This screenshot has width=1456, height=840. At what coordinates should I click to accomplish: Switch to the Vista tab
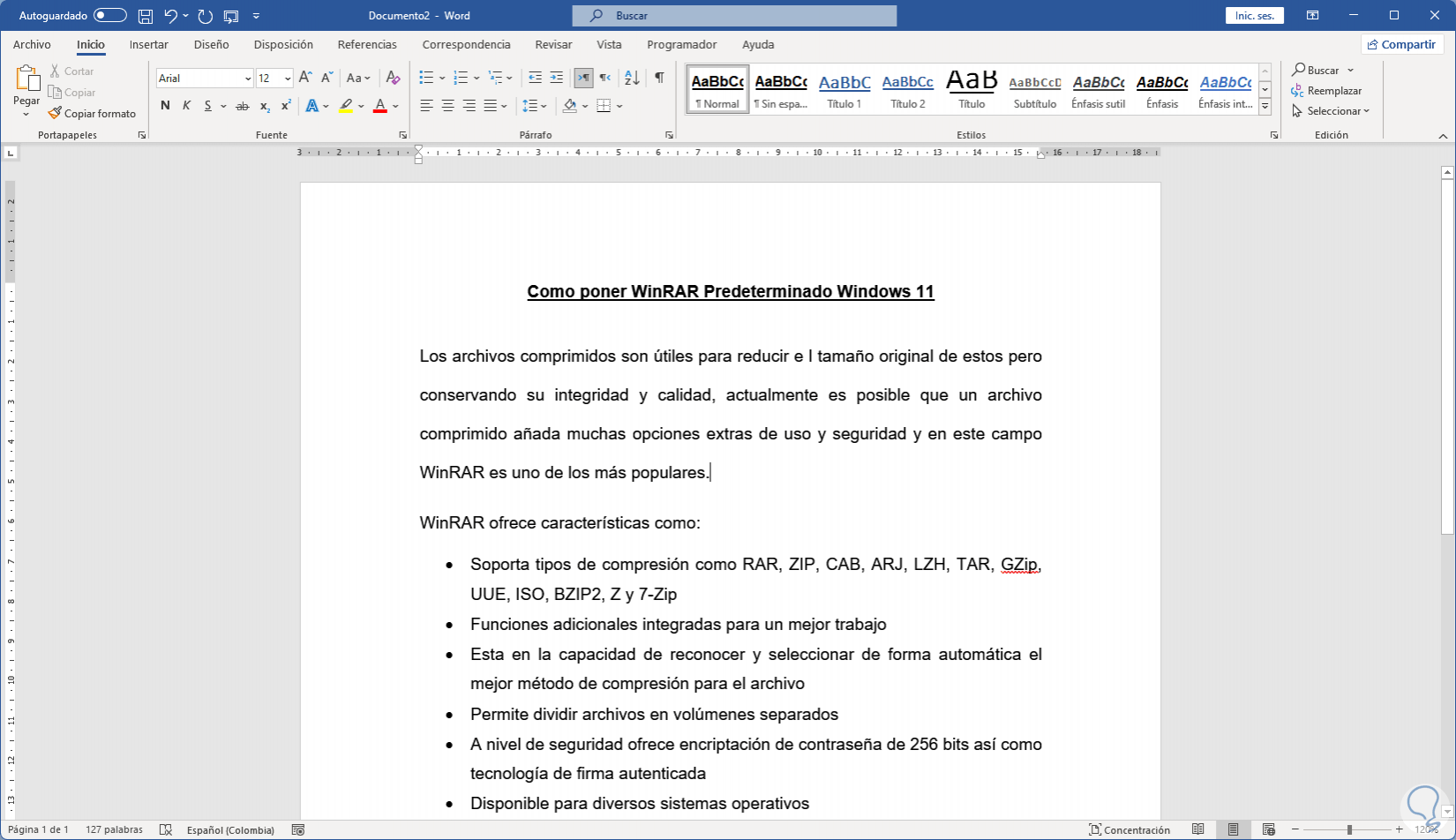[x=609, y=44]
